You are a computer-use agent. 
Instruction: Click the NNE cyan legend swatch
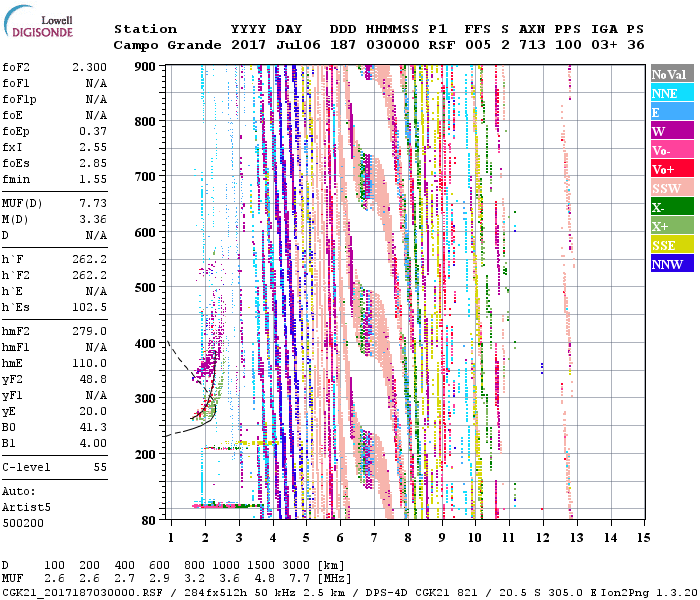point(670,93)
